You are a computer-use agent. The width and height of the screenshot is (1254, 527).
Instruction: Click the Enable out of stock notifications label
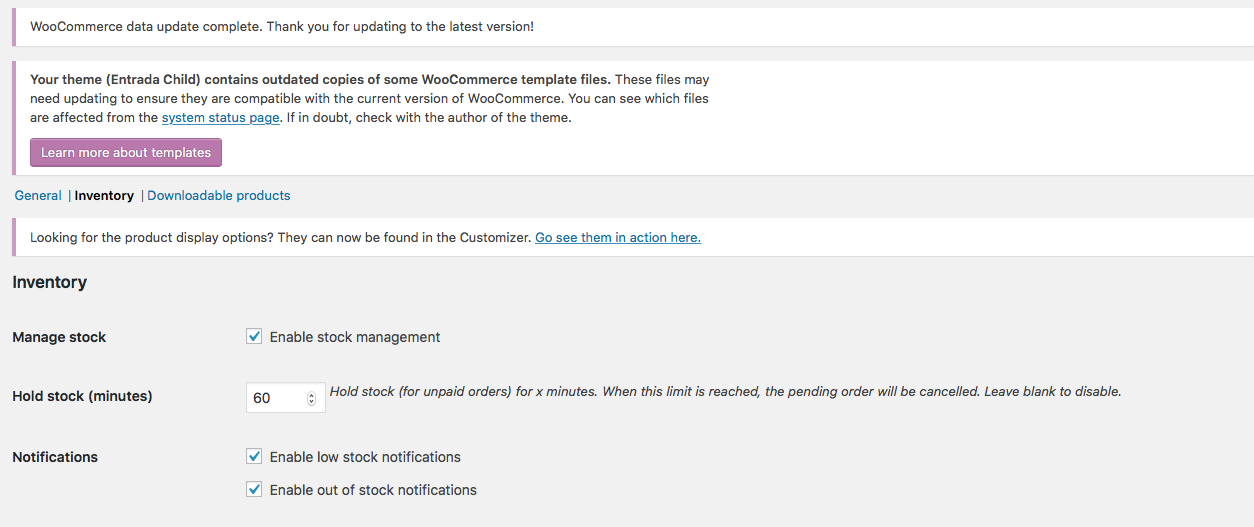tap(373, 490)
